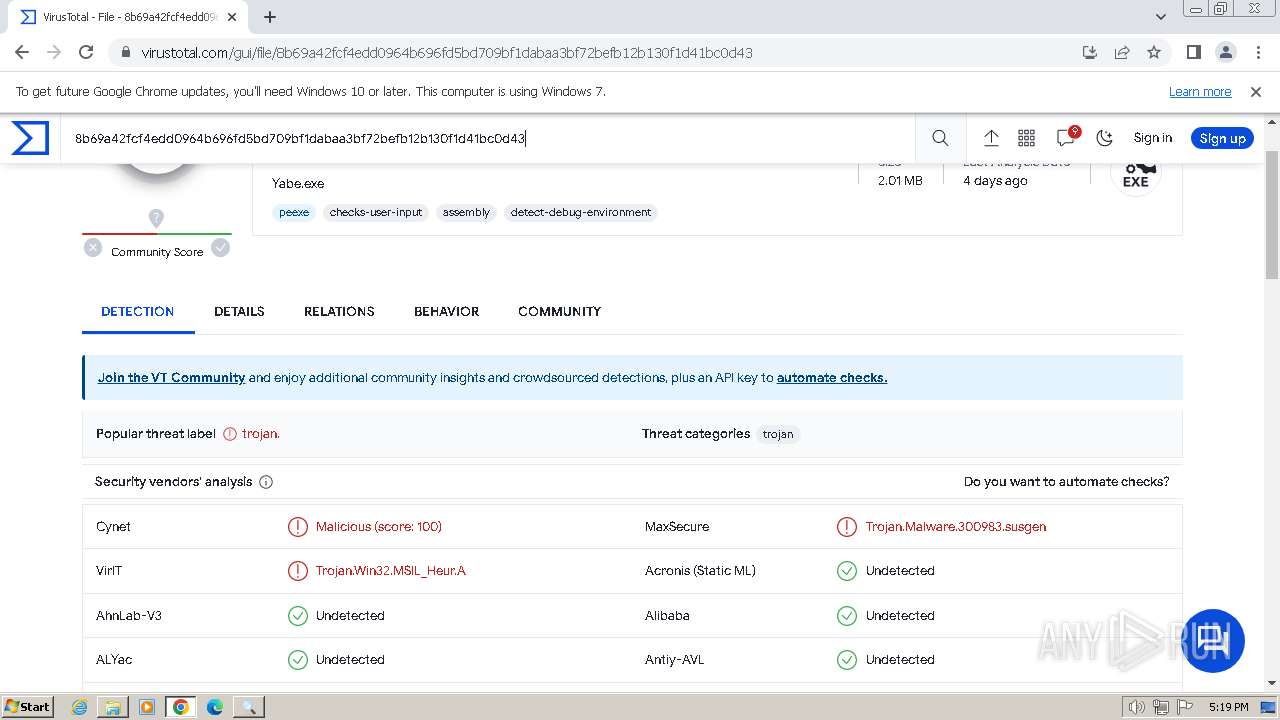Image resolution: width=1280 pixels, height=720 pixels.
Task: Click the VirusTotal logo icon
Action: [30, 138]
